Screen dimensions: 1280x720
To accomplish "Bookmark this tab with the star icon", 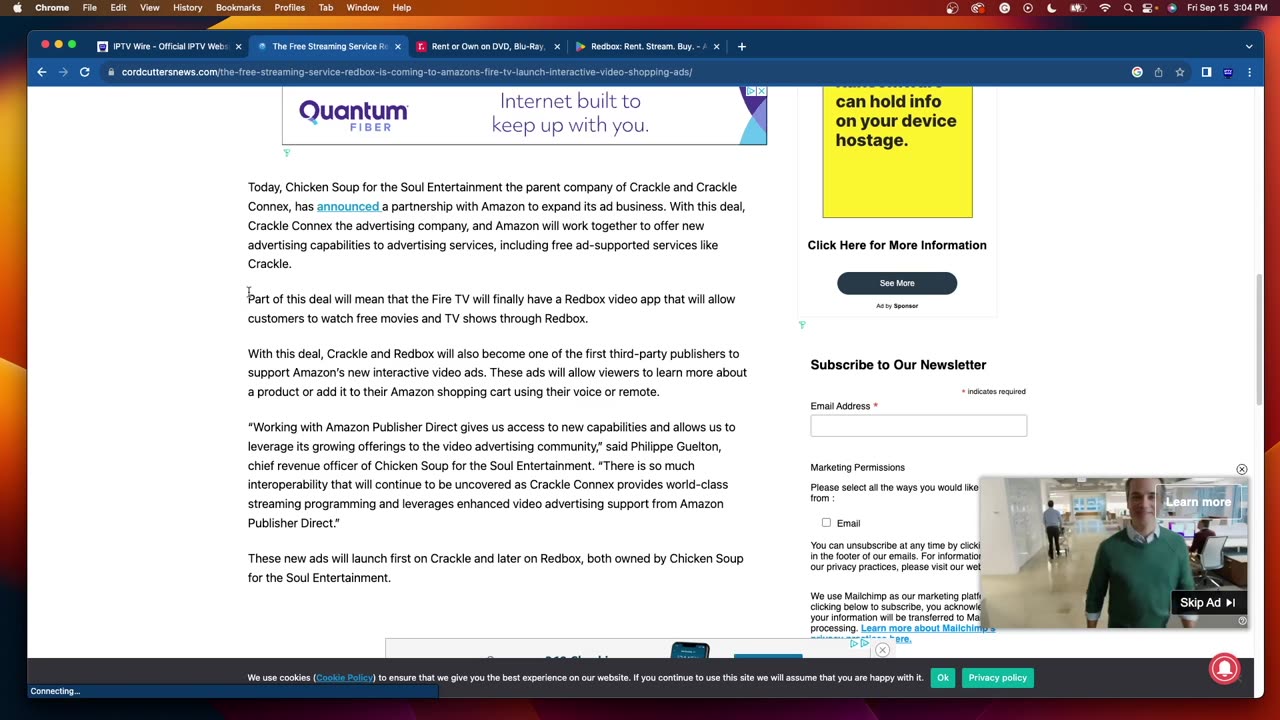I will click(x=1180, y=72).
